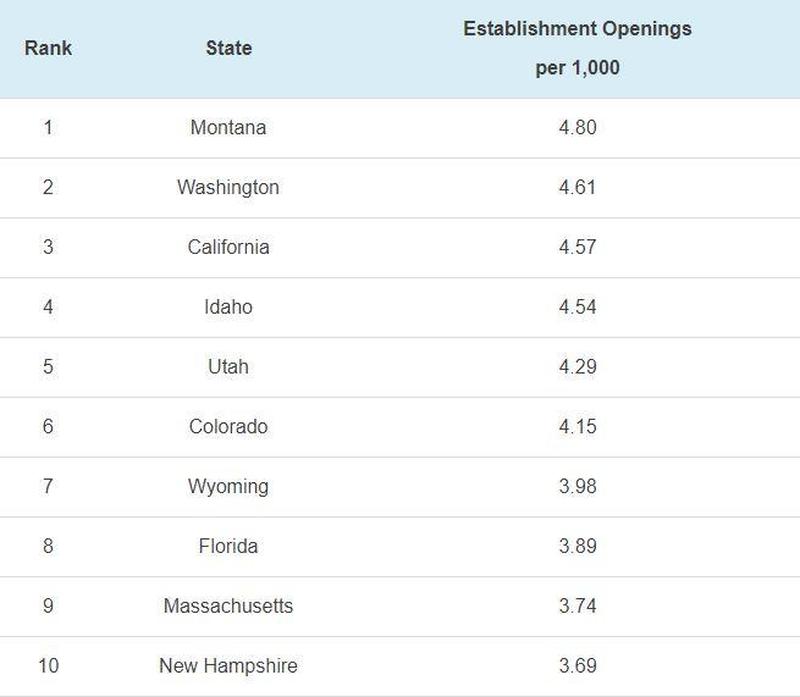Select the Colorado state cell
The image size is (800, 697).
click(228, 427)
